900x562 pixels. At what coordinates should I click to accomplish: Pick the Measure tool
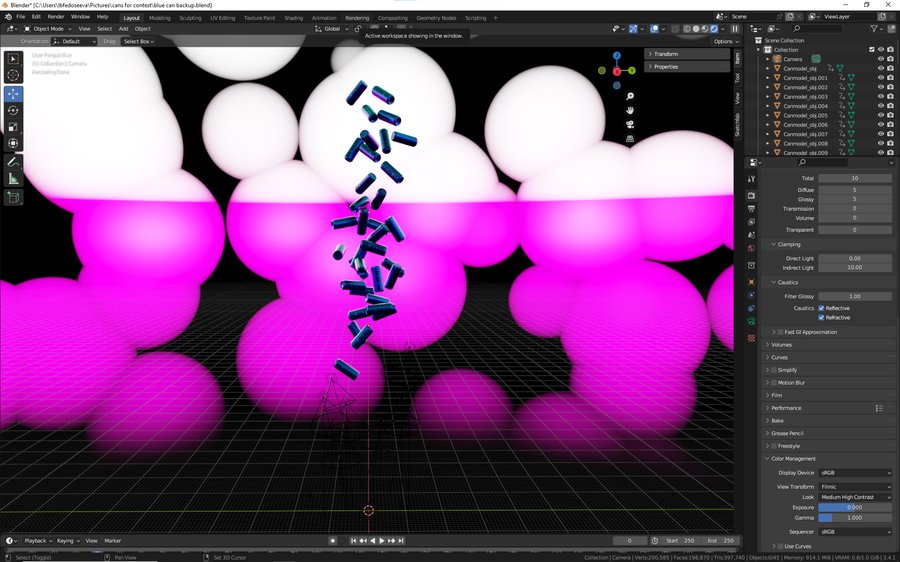click(14, 178)
